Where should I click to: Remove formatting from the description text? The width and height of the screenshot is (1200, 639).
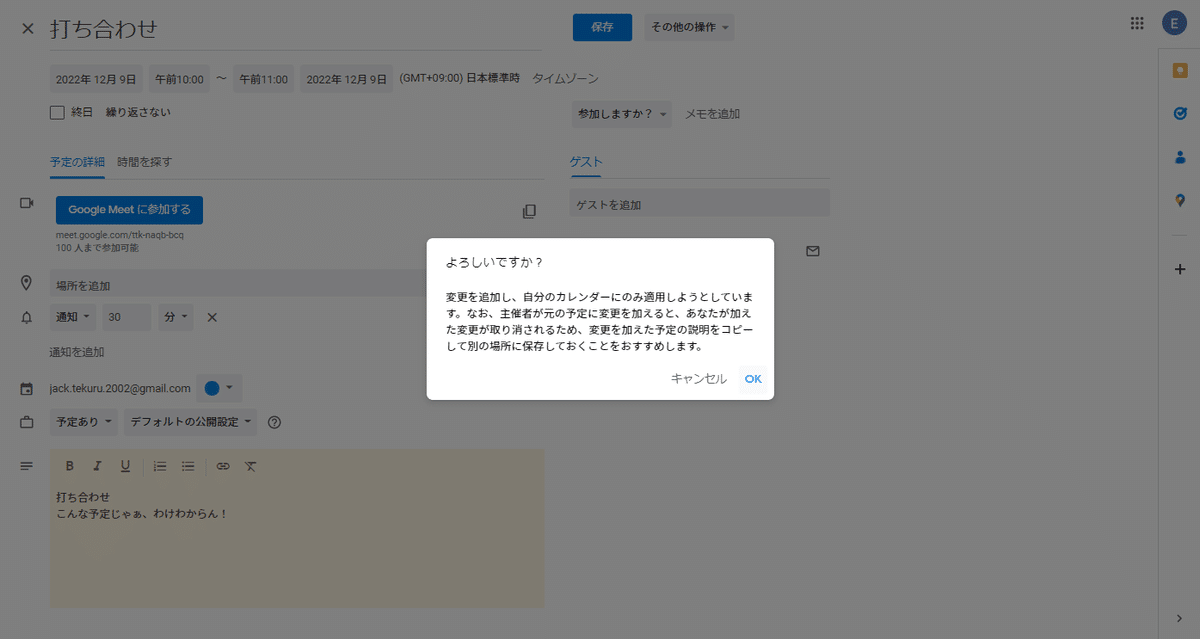251,465
